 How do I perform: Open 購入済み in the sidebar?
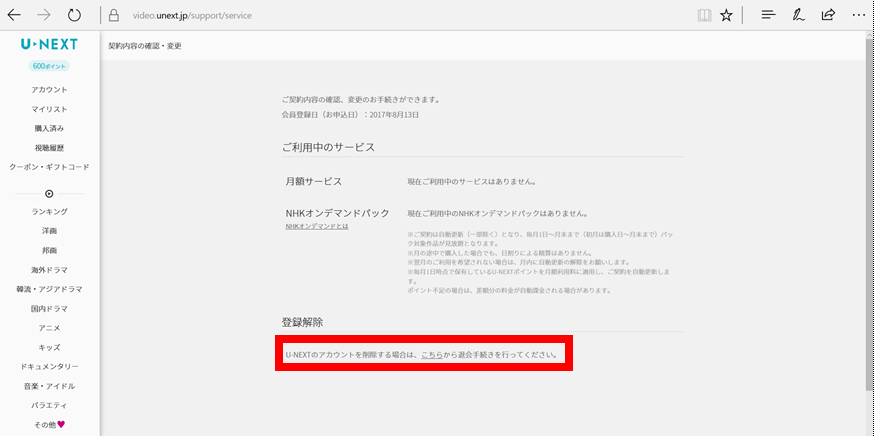click(49, 128)
